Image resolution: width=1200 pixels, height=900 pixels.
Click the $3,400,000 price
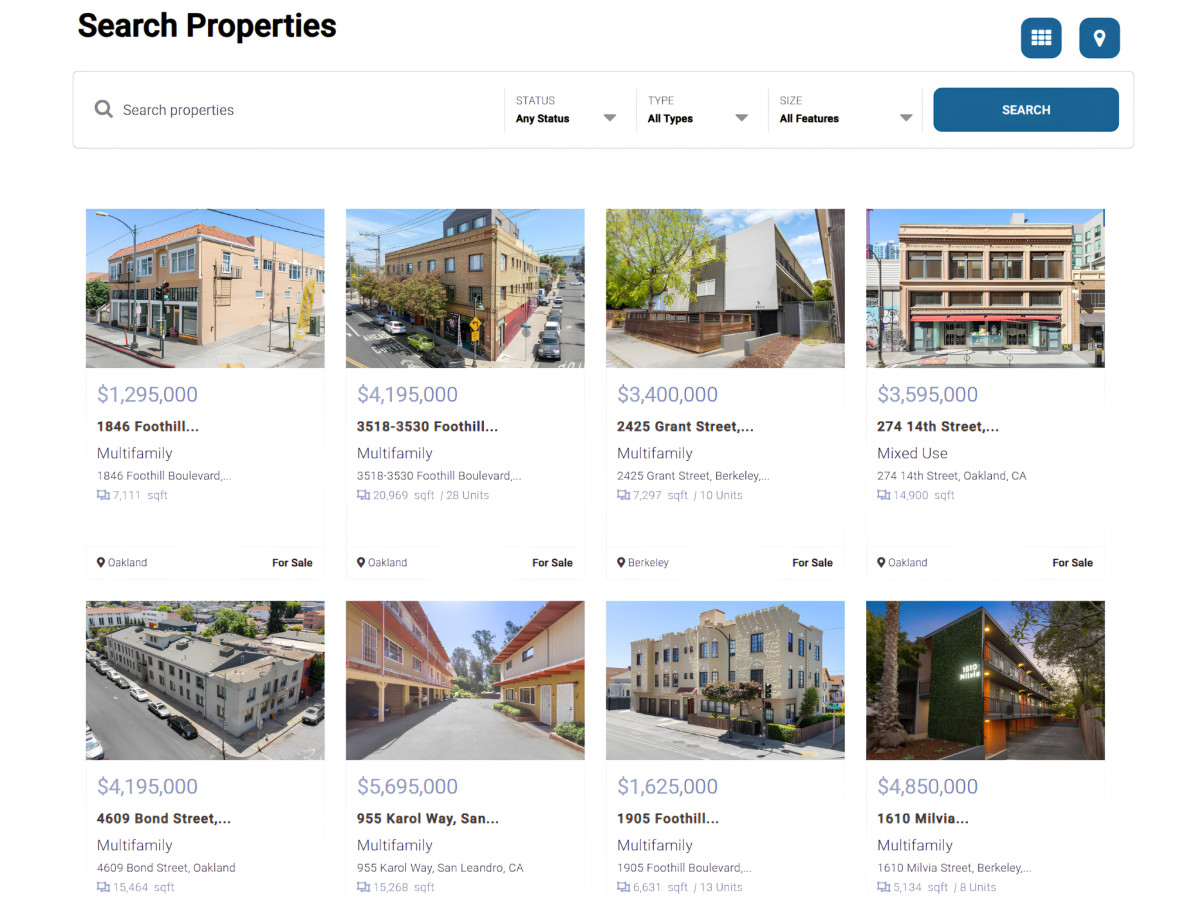tap(667, 394)
